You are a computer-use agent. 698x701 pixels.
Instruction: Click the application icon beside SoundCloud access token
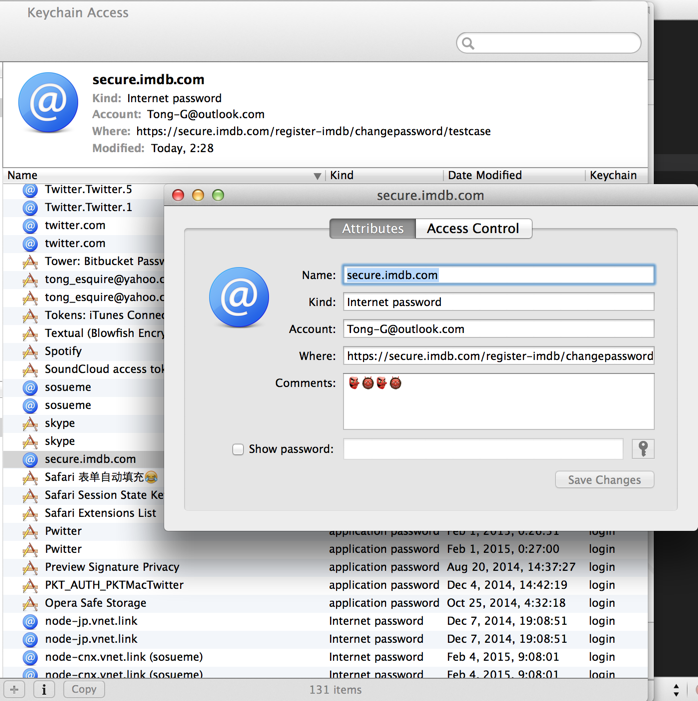30,369
